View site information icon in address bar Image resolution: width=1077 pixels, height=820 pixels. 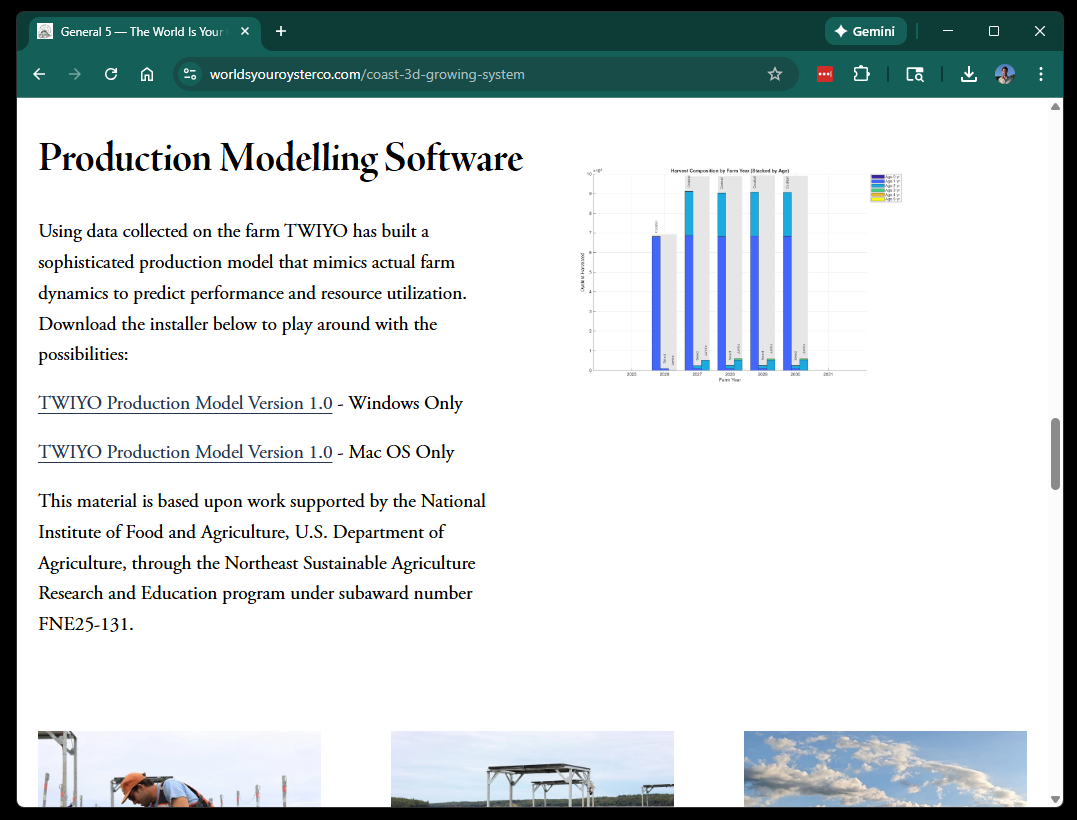coord(191,74)
